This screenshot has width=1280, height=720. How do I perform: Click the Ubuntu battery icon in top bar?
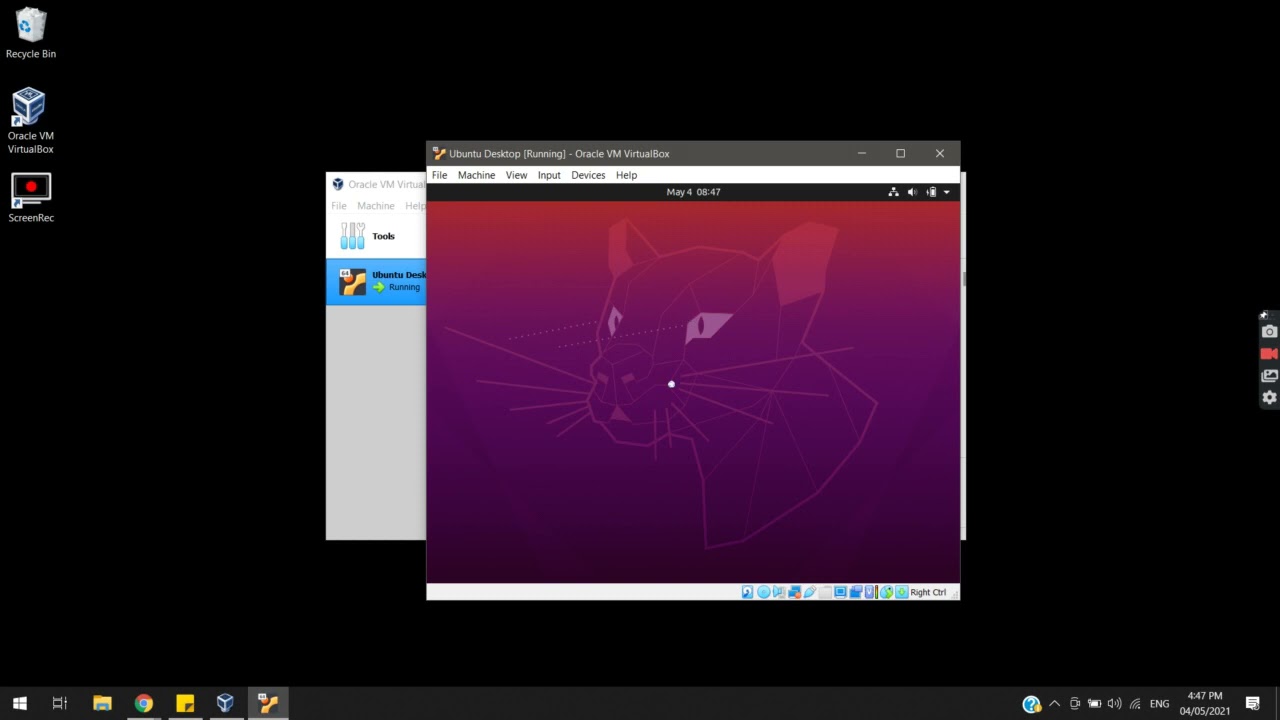(x=931, y=192)
